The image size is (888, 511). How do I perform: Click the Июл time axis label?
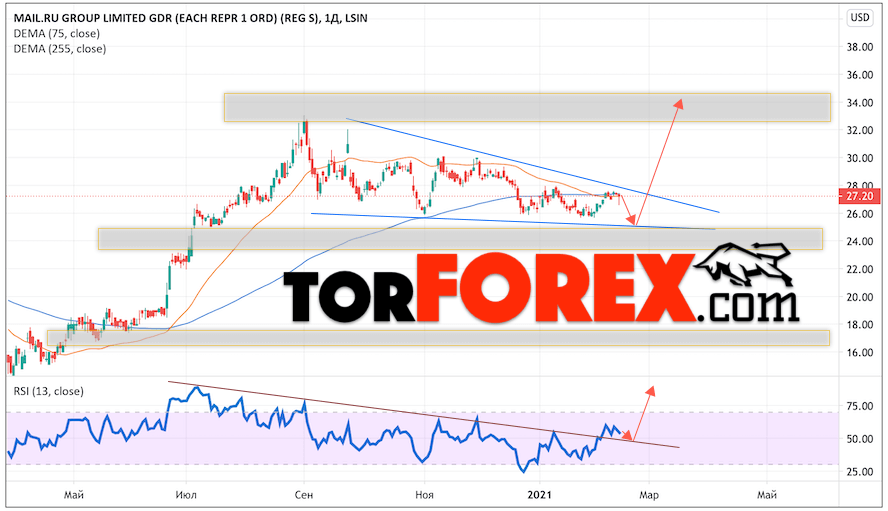click(186, 495)
